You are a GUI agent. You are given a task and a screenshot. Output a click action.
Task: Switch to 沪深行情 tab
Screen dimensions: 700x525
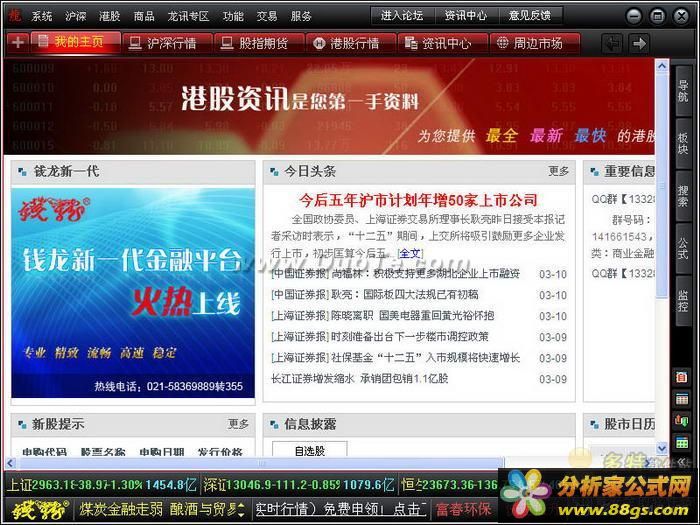pos(167,43)
